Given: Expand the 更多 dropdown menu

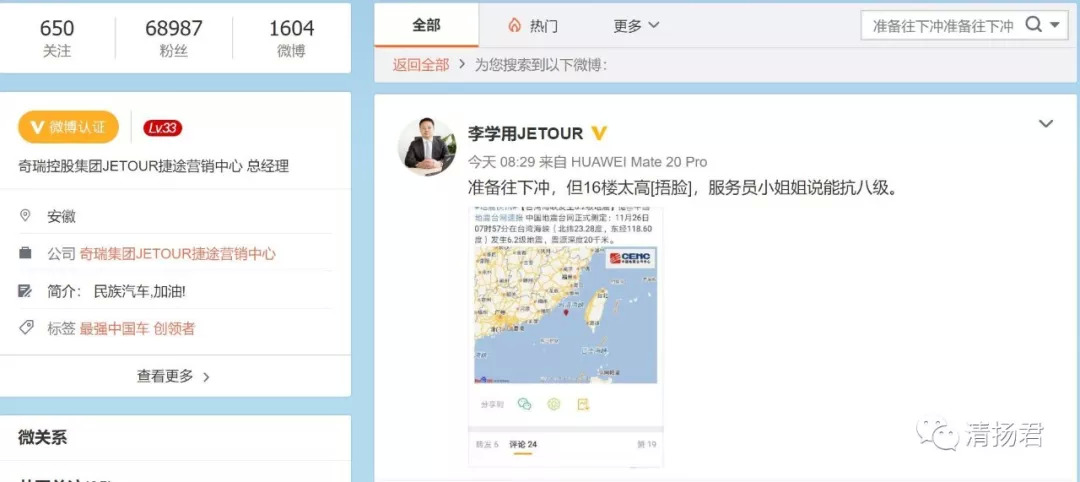Looking at the screenshot, I should tap(636, 26).
